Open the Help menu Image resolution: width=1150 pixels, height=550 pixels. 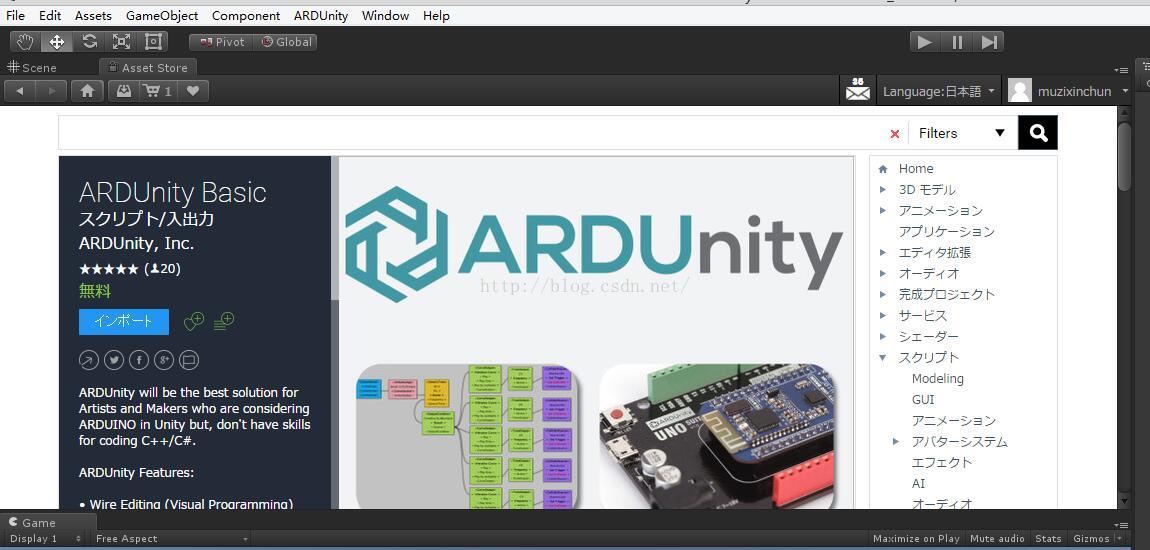click(x=436, y=15)
